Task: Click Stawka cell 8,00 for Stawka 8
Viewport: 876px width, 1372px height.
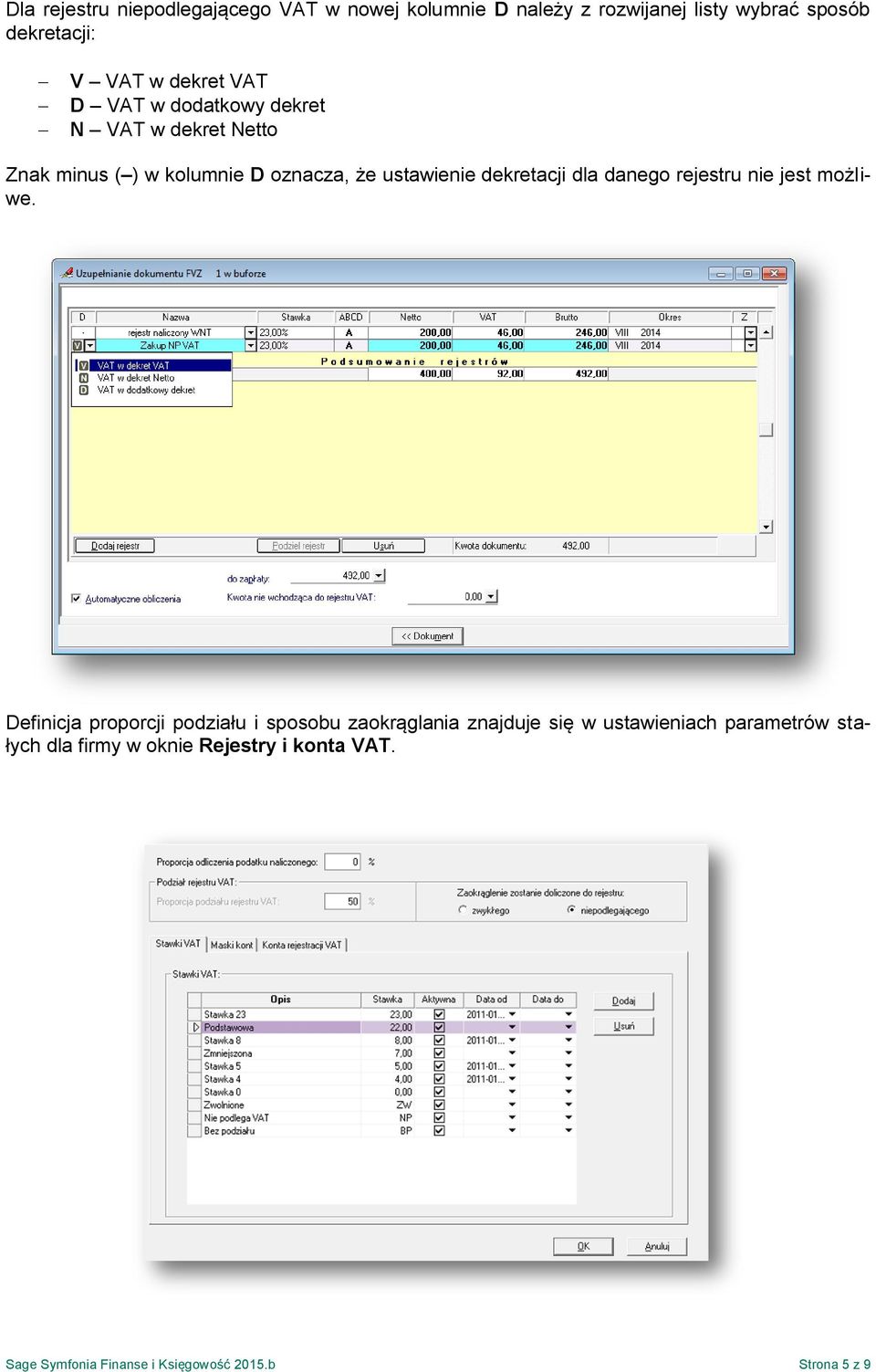Action: pyautogui.click(x=388, y=1041)
